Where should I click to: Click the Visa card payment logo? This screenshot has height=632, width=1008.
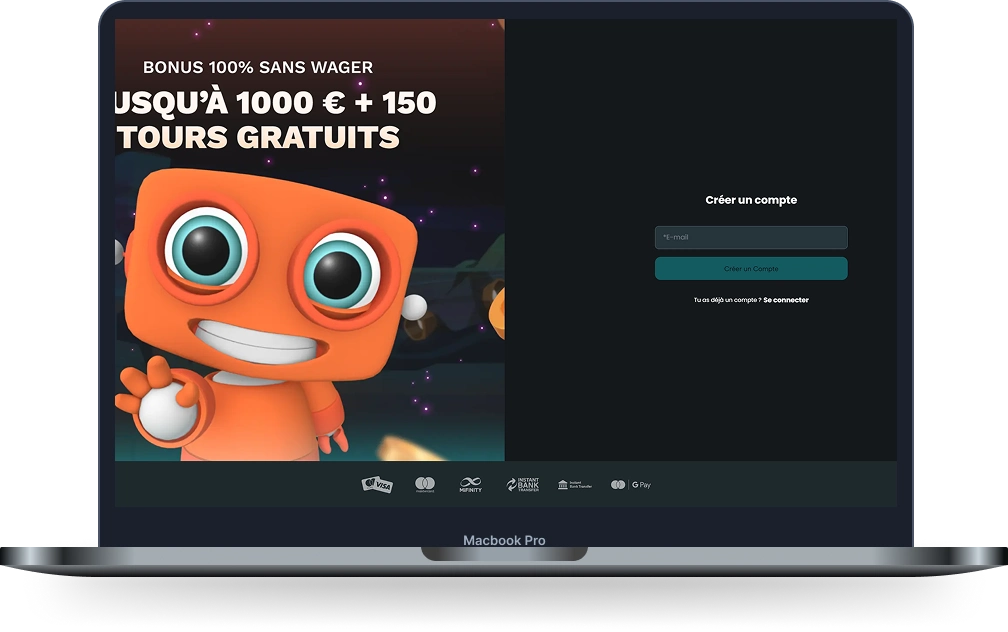pyautogui.click(x=377, y=484)
